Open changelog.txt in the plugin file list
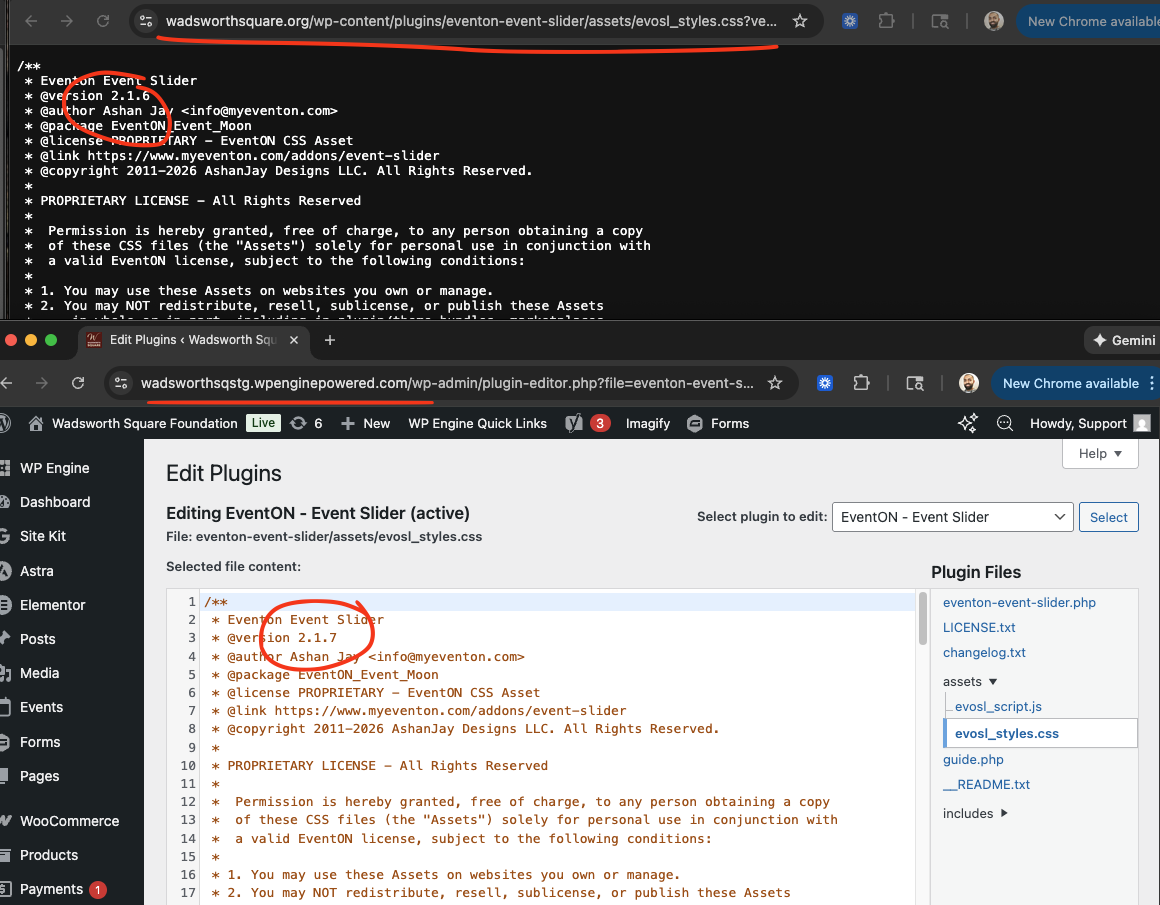Viewport: 1160px width, 905px height. coord(984,652)
